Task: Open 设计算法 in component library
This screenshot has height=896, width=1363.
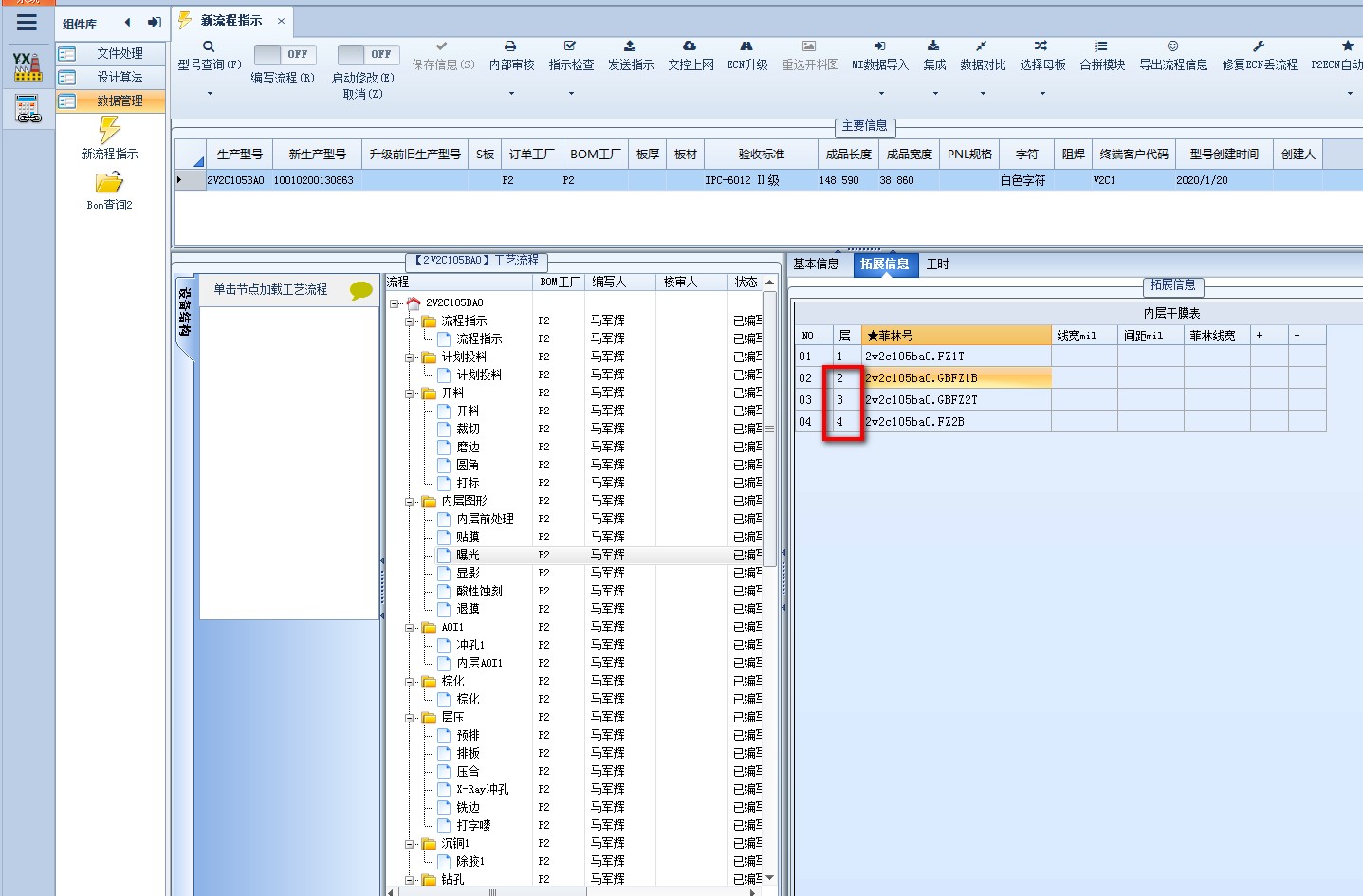Action: (111, 78)
